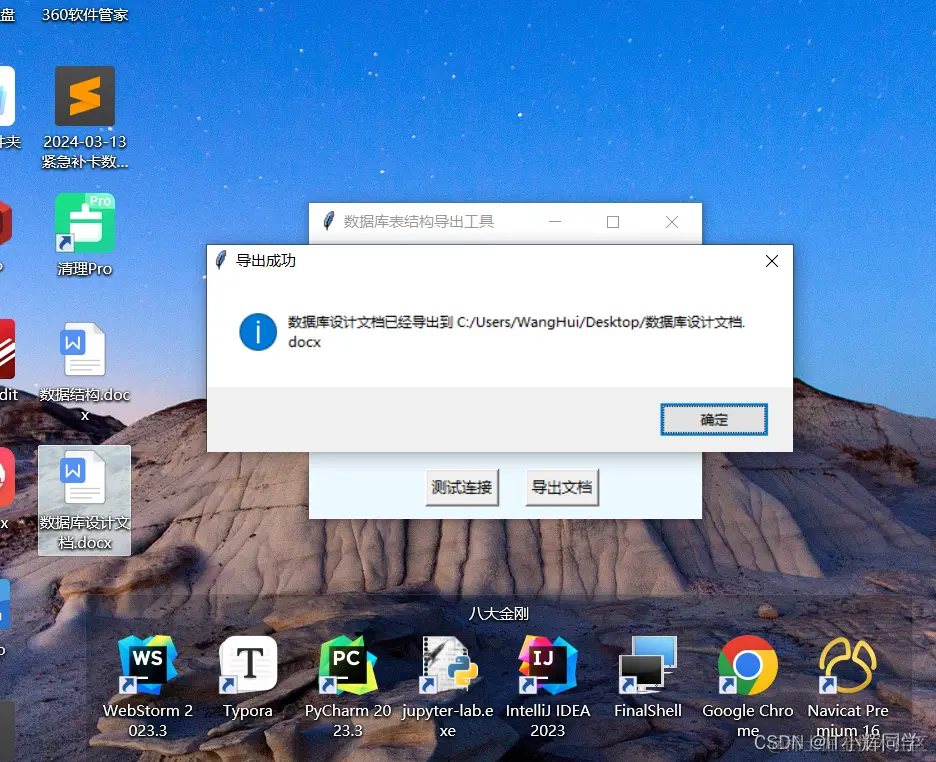This screenshot has width=936, height=762.
Task: Launch PyCharm 2023.3
Action: coord(347,665)
